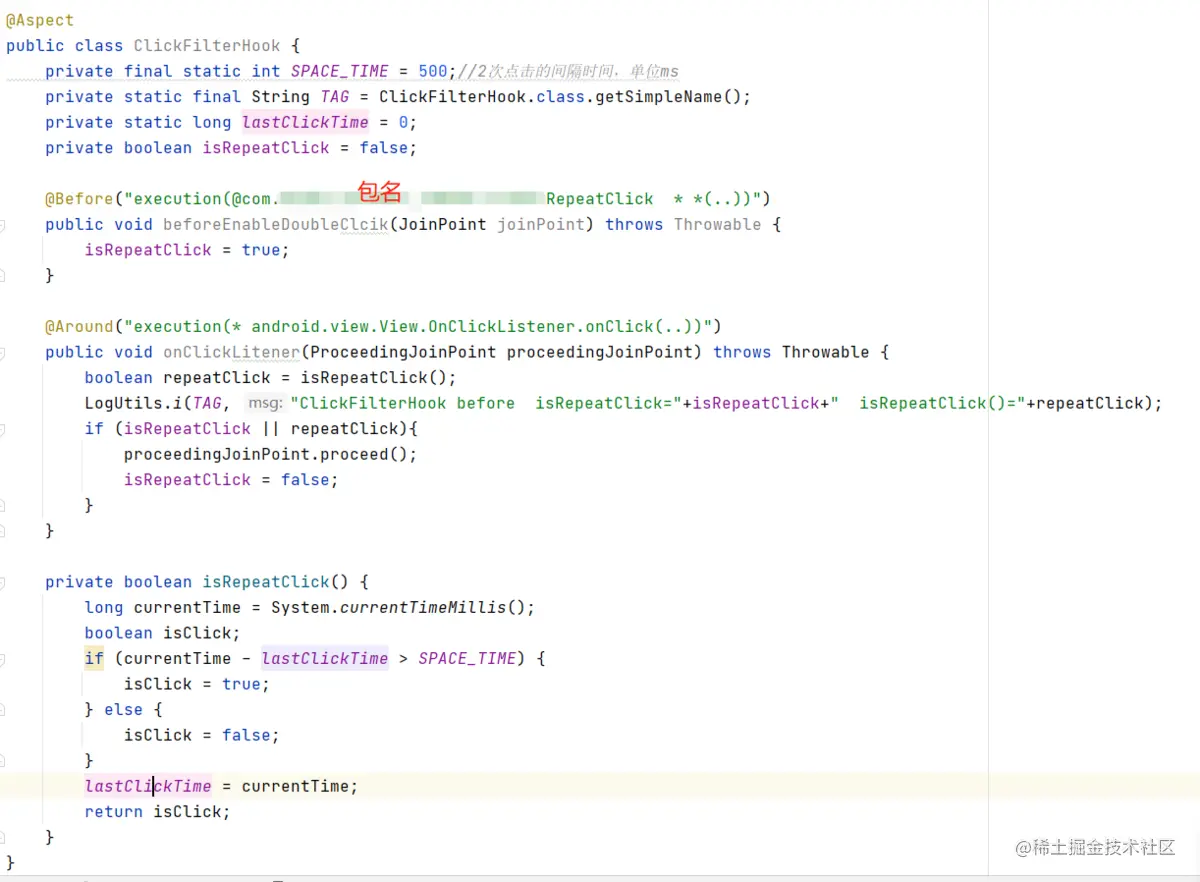Fold the '} else {' block via gutter marker

(x=3, y=710)
